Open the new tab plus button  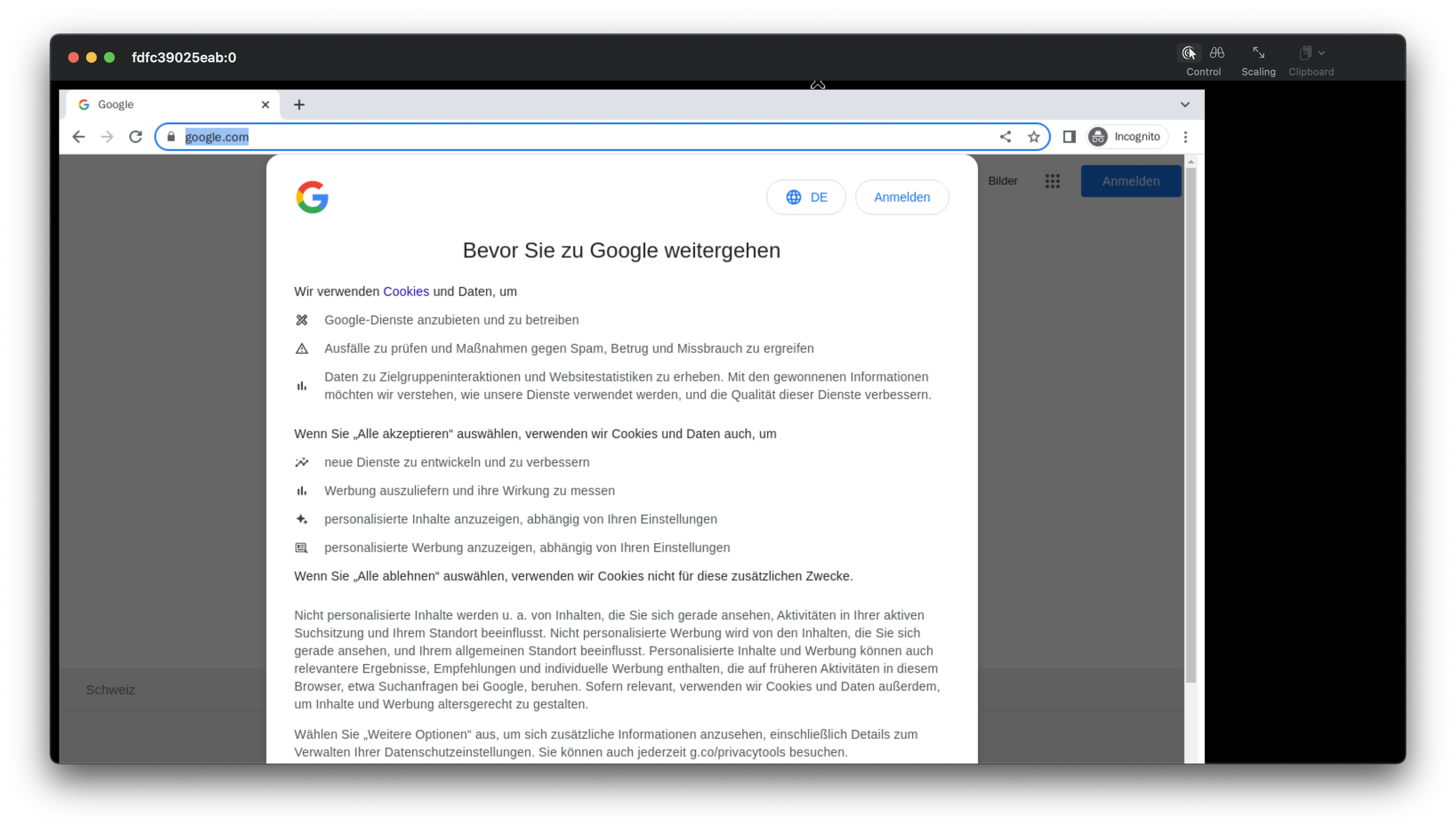299,104
